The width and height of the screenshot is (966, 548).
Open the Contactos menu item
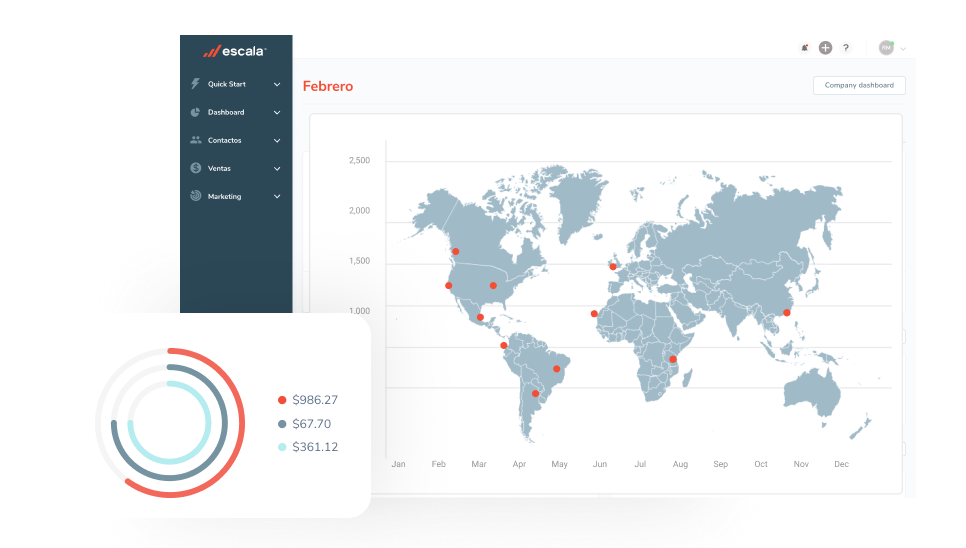pos(236,140)
